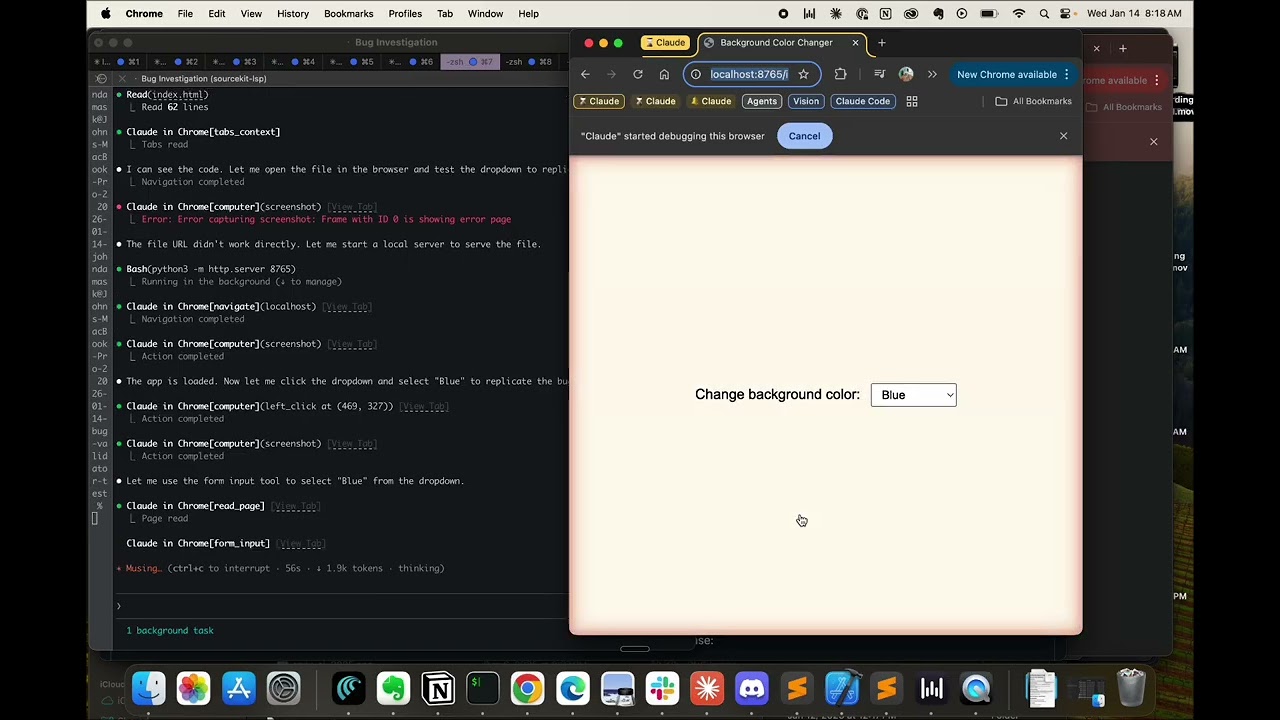Open the media controls icon in toolbar

pos(879,74)
